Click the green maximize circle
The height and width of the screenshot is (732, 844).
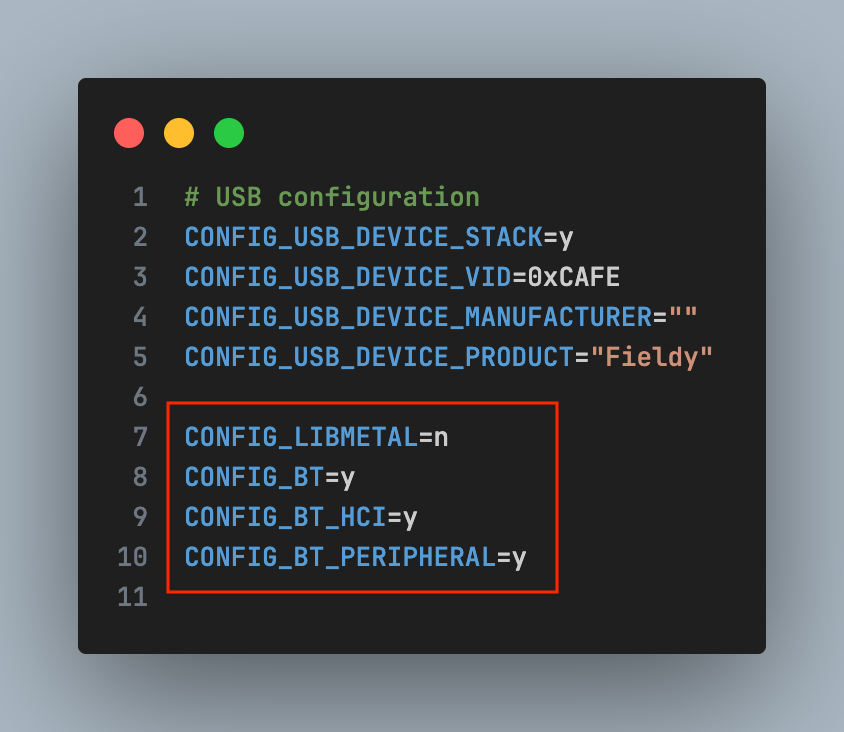coord(229,133)
